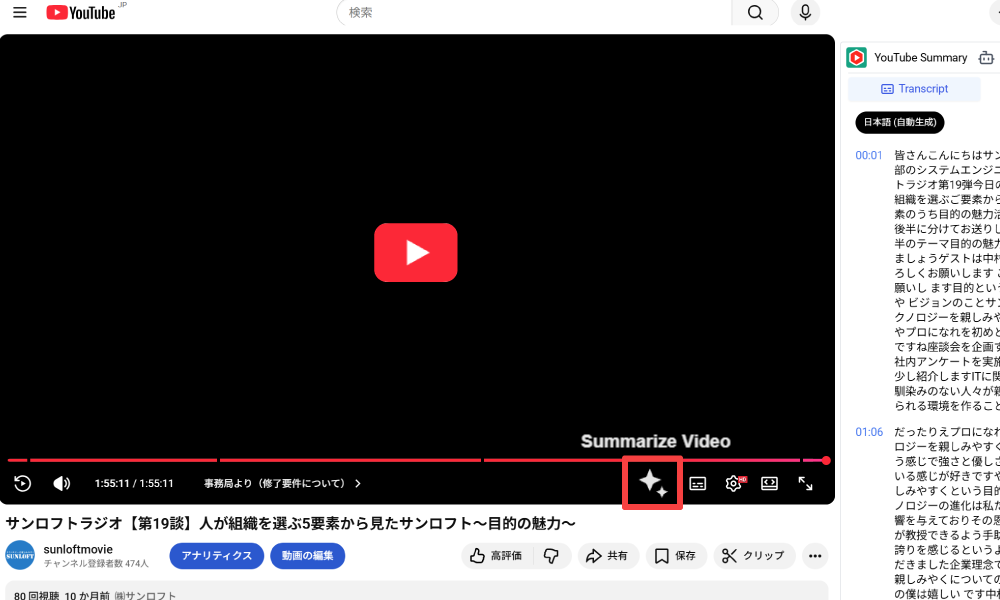Start voice search with microphone icon
This screenshot has height=600, width=1000.
click(805, 13)
